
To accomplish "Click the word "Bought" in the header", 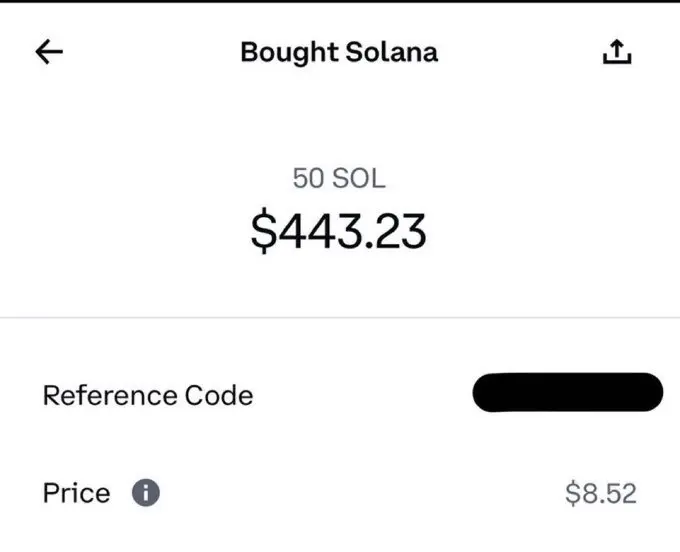I will click(x=290, y=53).
